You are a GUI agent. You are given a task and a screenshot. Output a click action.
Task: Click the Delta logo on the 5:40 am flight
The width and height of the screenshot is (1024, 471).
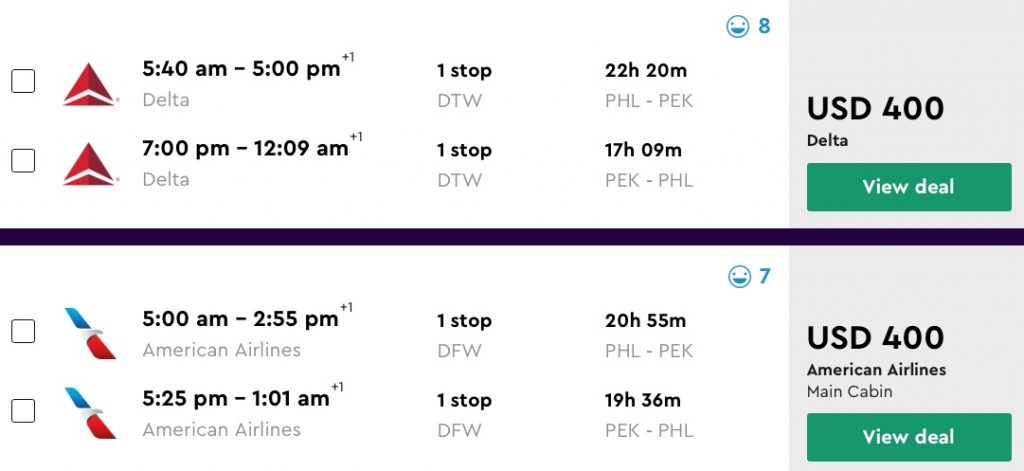(90, 83)
